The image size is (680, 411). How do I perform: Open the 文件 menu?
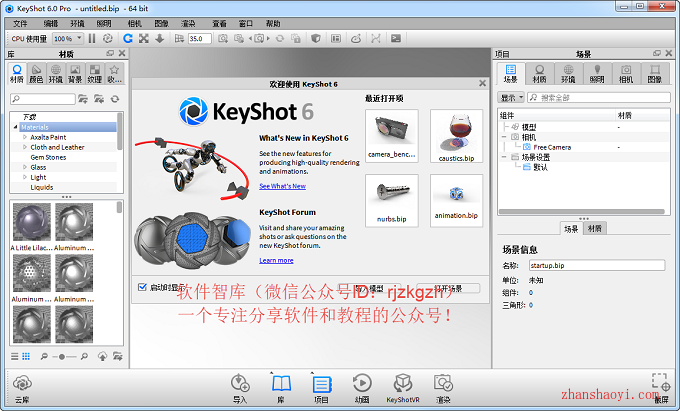coord(20,23)
